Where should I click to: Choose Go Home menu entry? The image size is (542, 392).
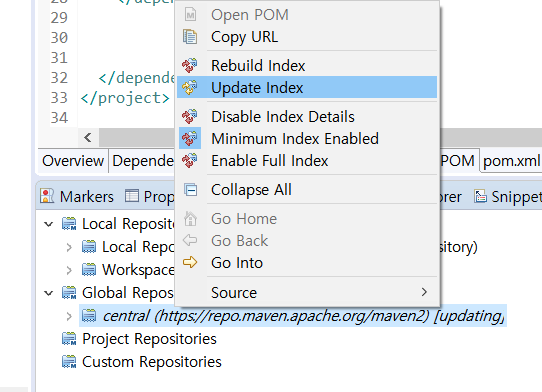307,218
